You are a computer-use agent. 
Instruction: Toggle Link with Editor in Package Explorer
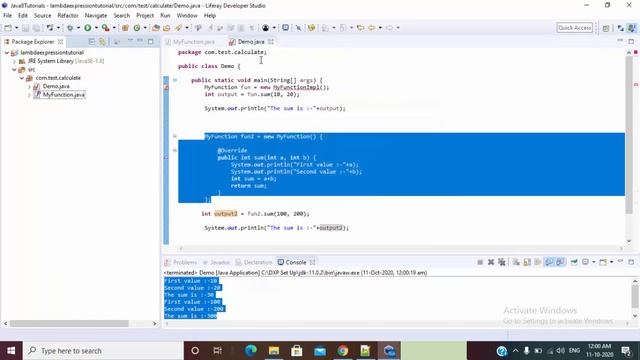102,42
